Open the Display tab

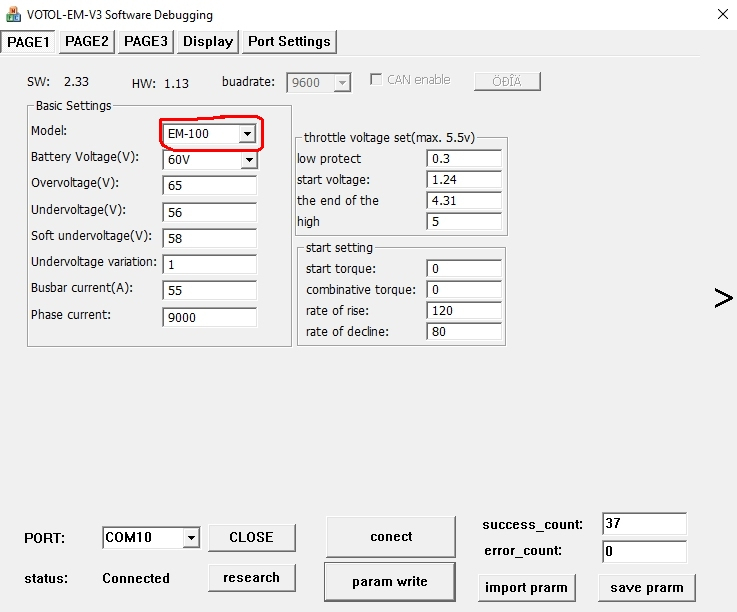[208, 41]
